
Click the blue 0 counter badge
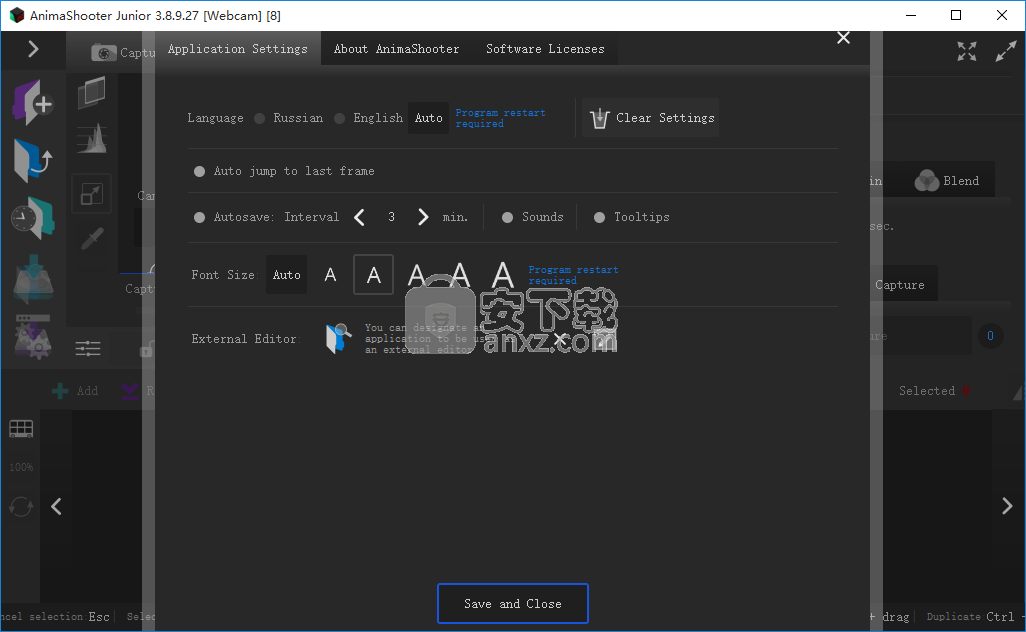990,336
